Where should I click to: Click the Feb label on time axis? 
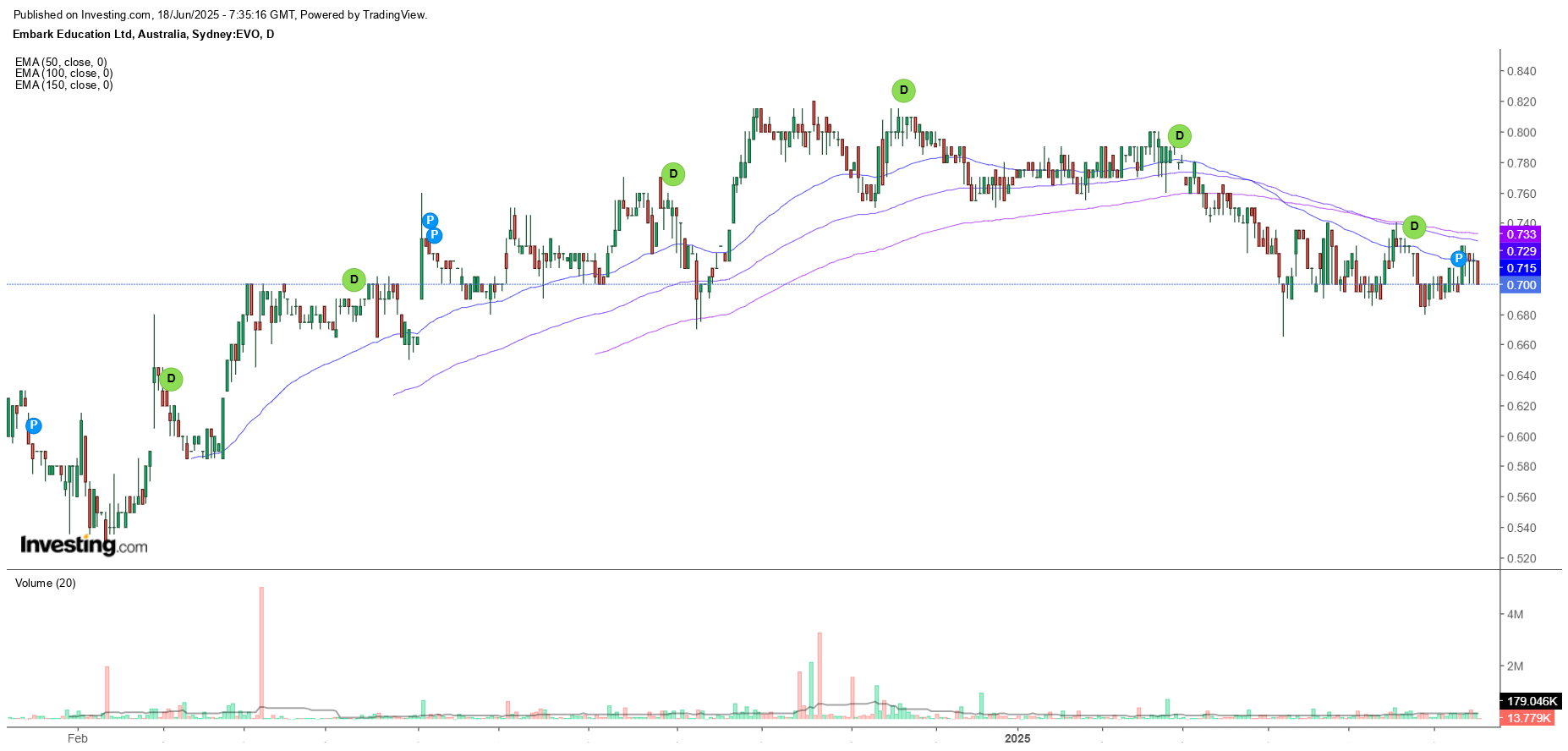[x=77, y=738]
